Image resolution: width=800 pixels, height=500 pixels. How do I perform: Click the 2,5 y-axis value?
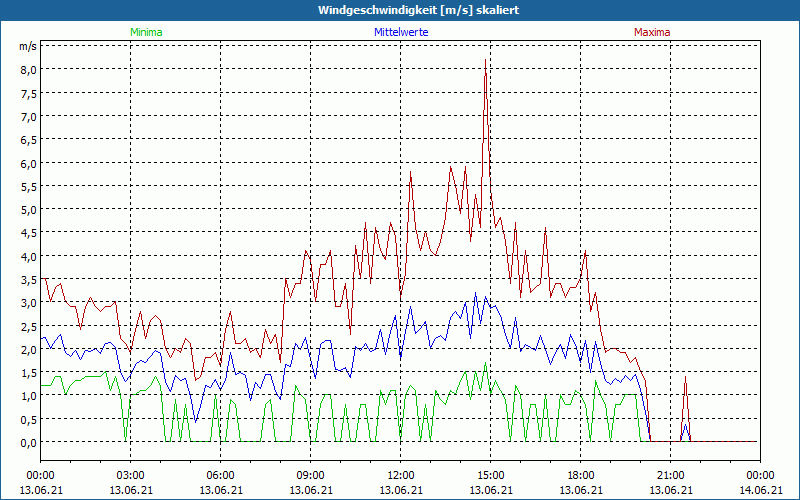click(29, 327)
